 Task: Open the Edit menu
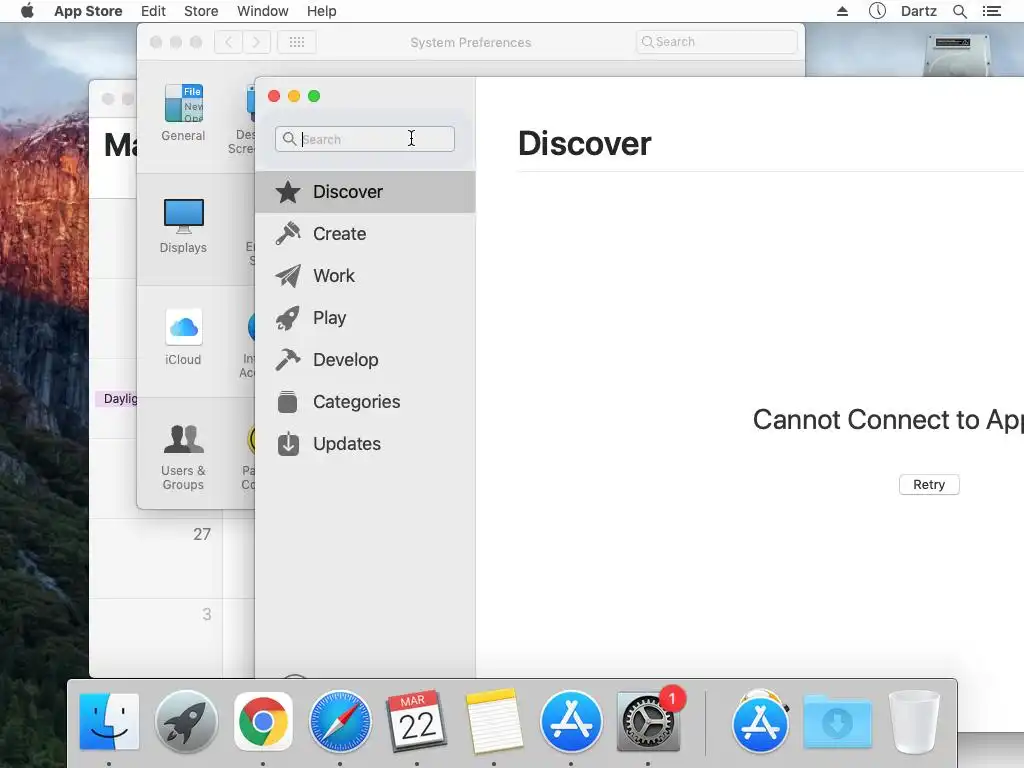tap(153, 11)
